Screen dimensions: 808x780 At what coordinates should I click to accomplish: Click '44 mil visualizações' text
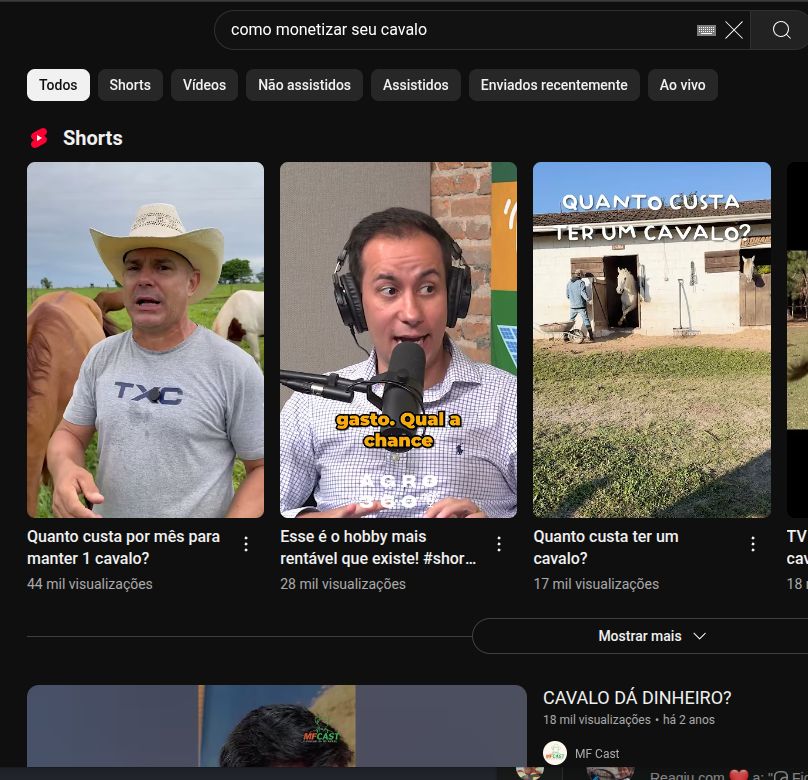tap(90, 584)
